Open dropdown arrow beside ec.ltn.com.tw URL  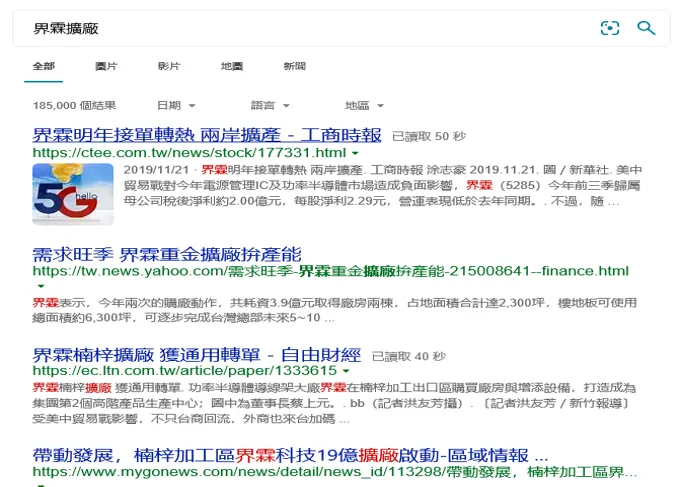346,371
